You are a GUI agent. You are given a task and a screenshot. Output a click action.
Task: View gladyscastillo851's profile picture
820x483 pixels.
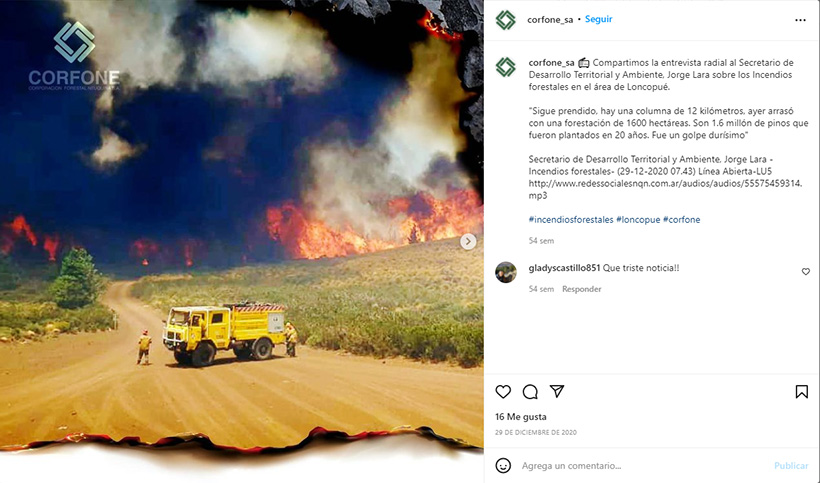[x=506, y=272]
